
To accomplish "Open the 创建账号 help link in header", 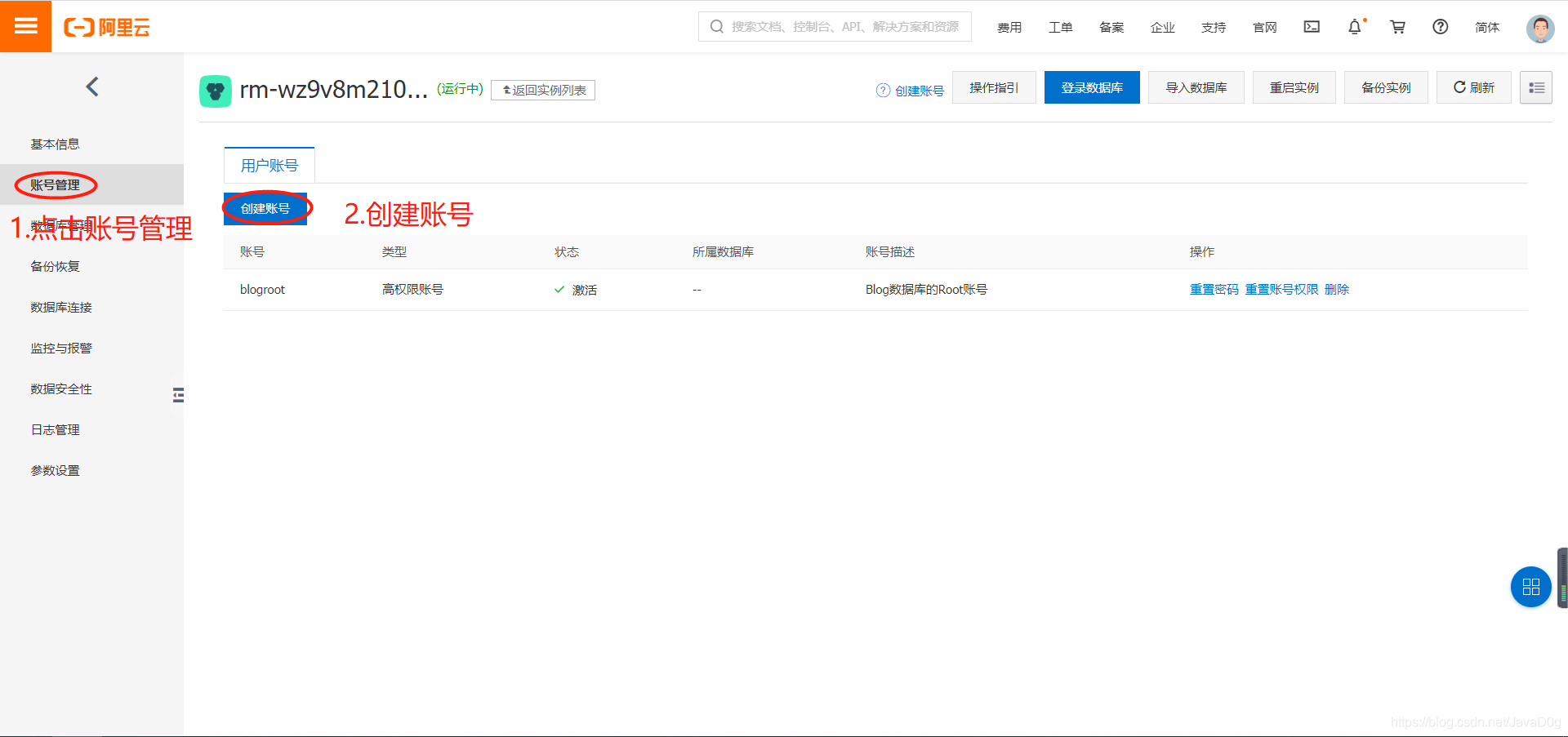I will 910,91.
